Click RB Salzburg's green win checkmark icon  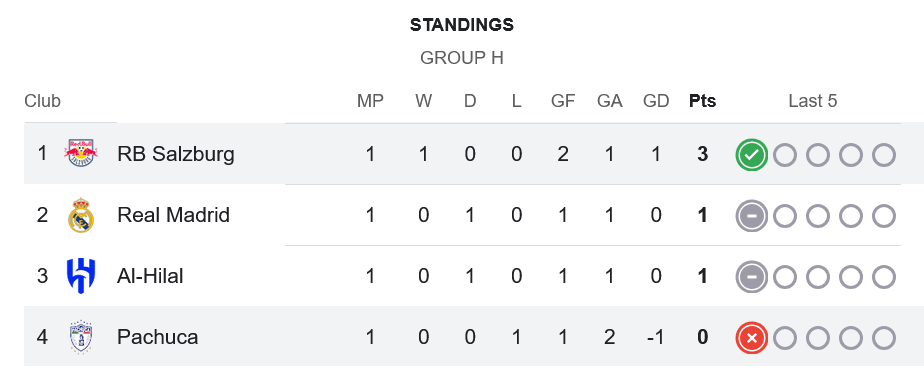pyautogui.click(x=751, y=155)
